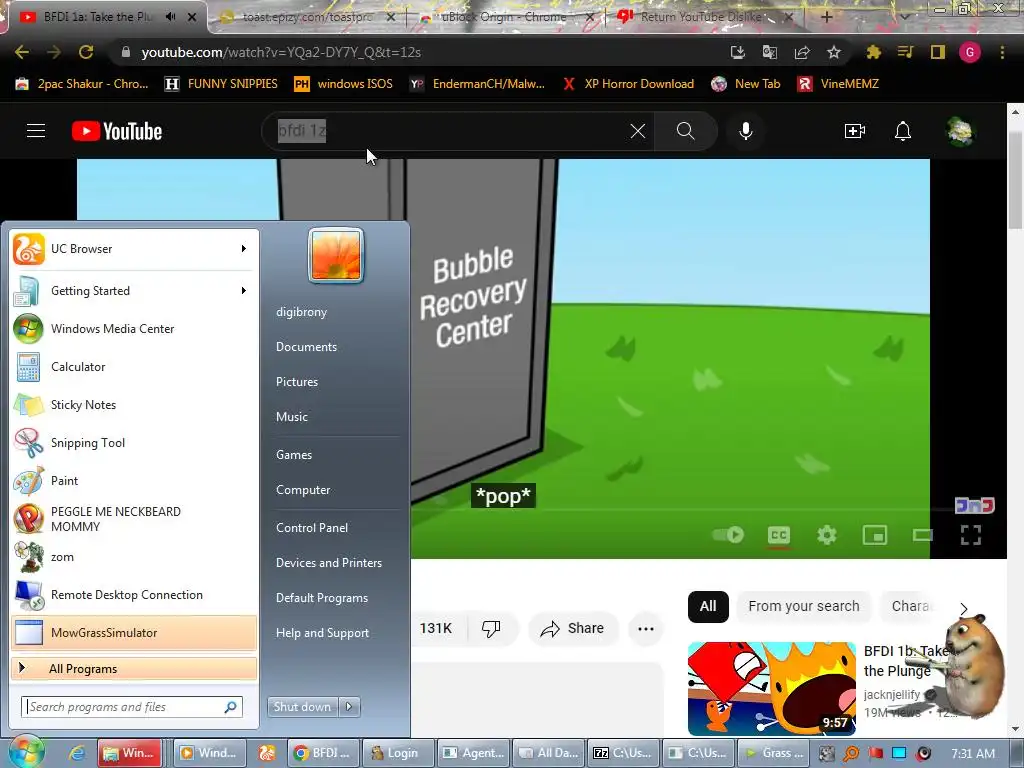Viewport: 1024px width, 768px height.
Task: Click the Start menu search field
Action: 133,707
